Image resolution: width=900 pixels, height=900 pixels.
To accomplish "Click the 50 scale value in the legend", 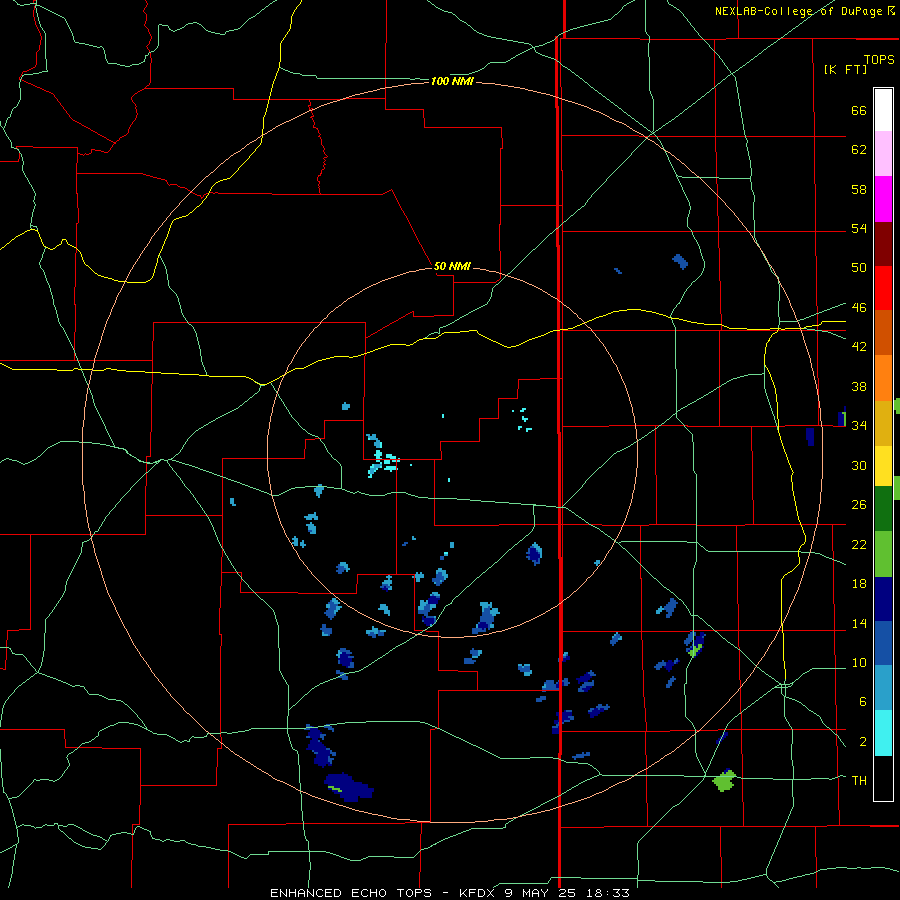I will [x=859, y=267].
